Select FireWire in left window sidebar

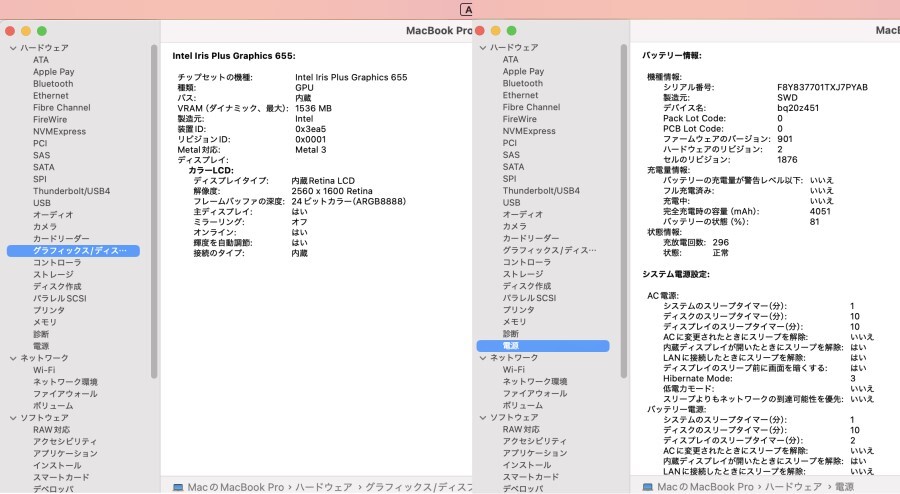click(x=50, y=119)
